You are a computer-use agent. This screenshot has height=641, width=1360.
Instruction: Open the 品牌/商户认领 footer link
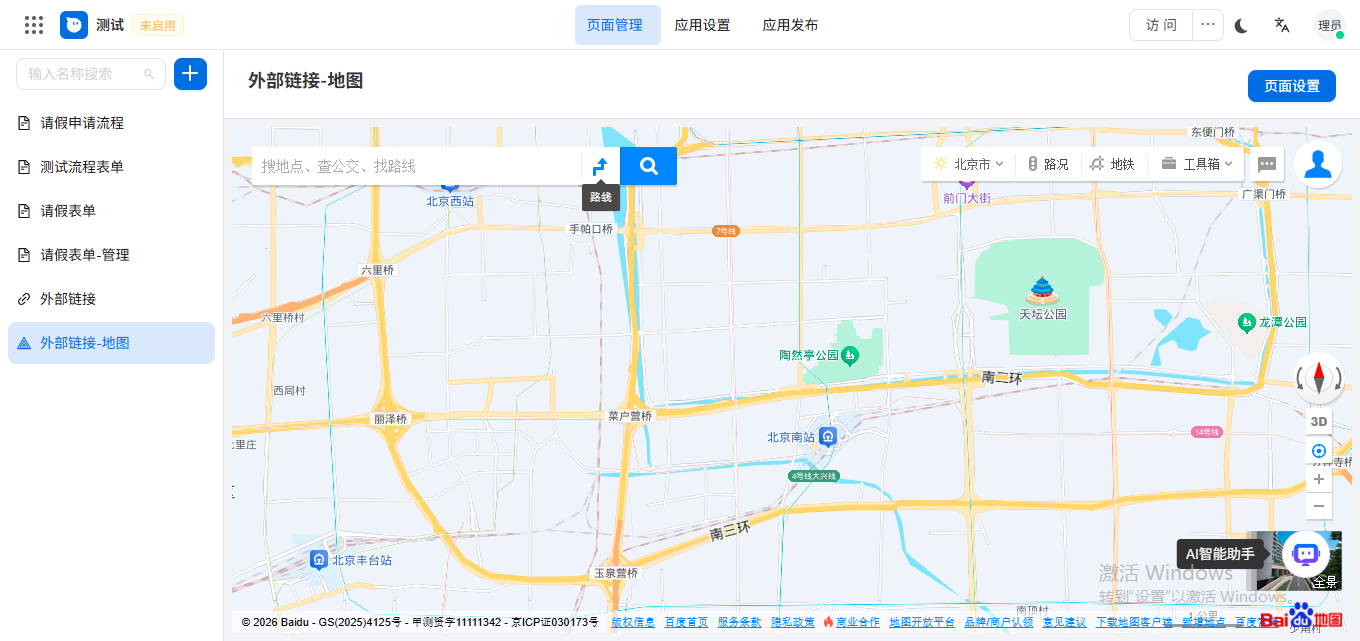click(x=999, y=622)
